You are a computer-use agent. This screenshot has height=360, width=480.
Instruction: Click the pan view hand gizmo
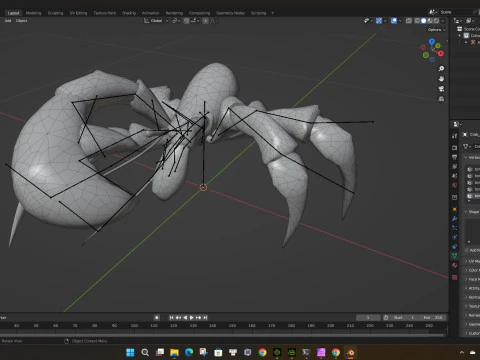(441, 79)
